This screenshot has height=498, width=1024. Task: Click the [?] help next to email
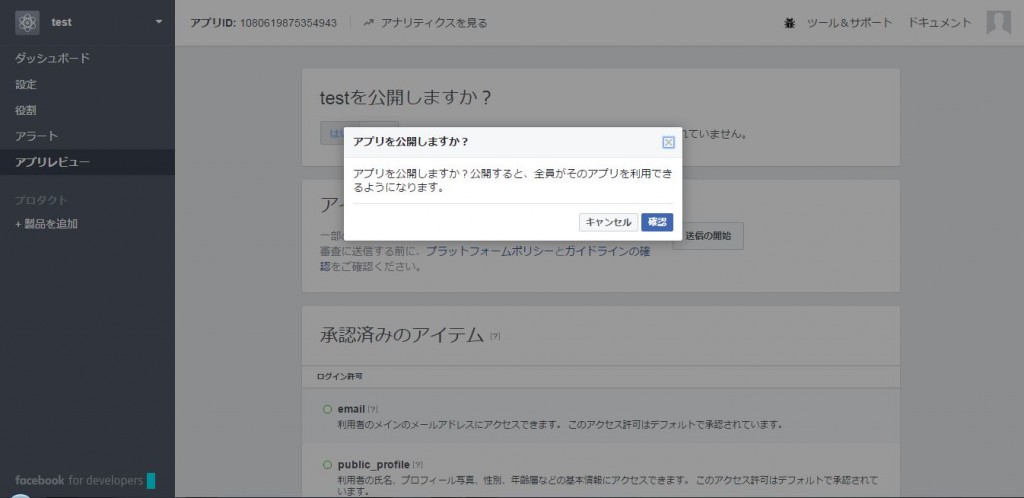372,409
